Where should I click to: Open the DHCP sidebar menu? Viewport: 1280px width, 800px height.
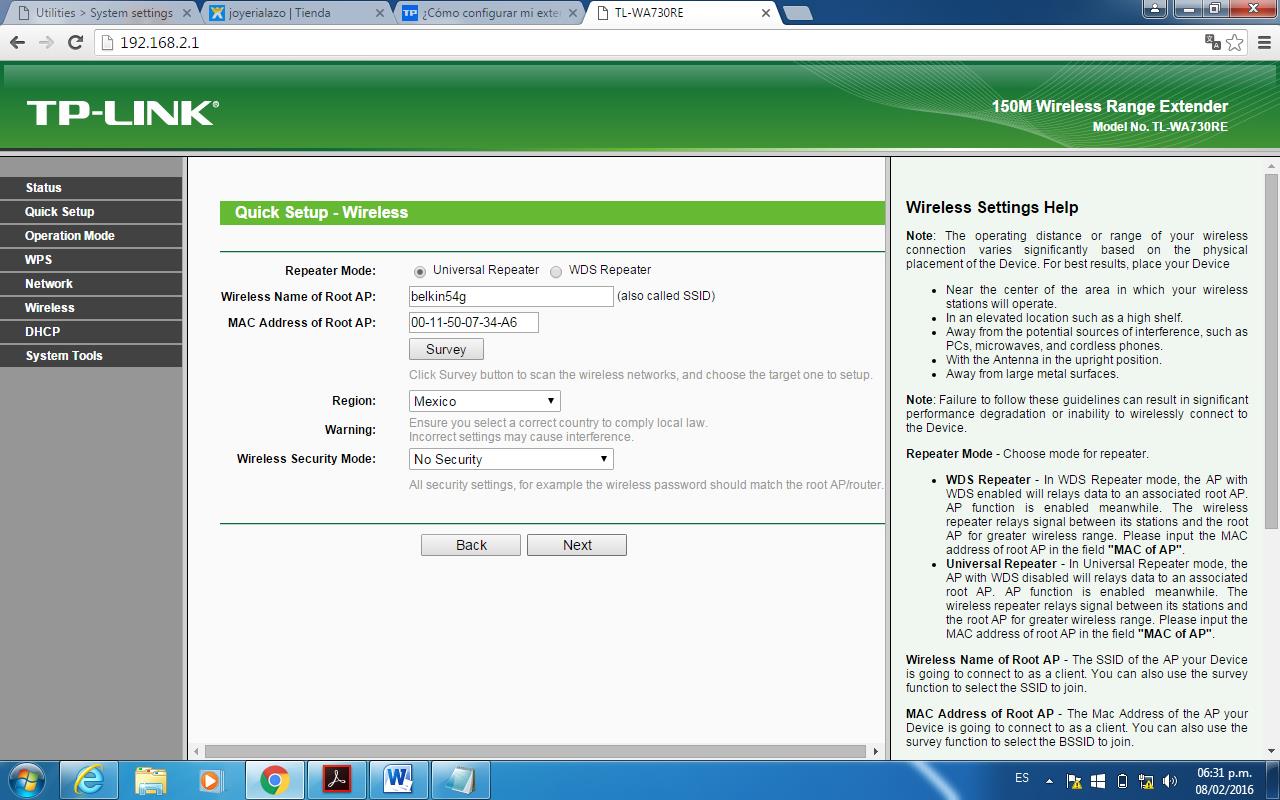click(91, 332)
